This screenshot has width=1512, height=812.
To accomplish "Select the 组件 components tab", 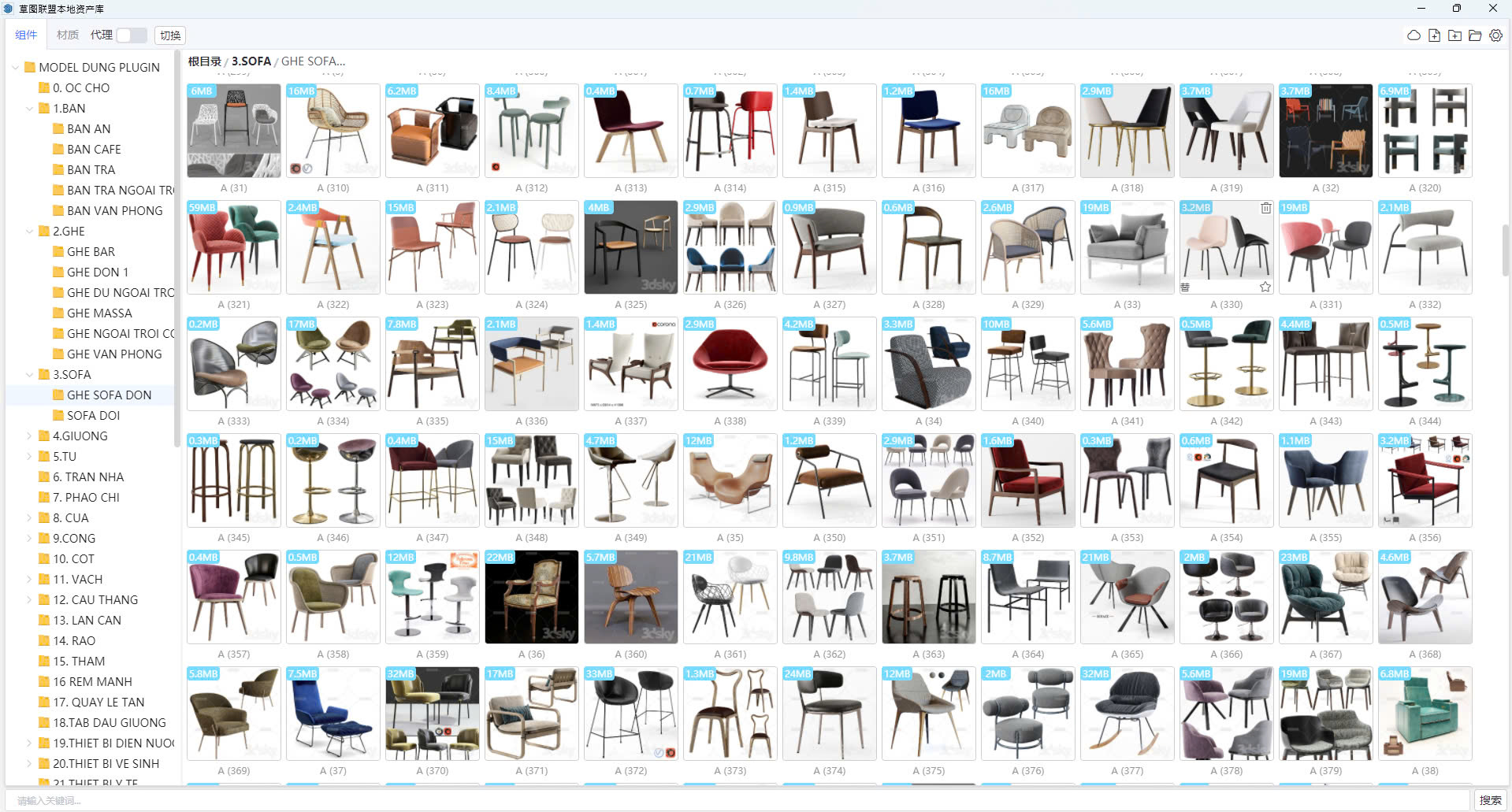I will click(x=26, y=35).
